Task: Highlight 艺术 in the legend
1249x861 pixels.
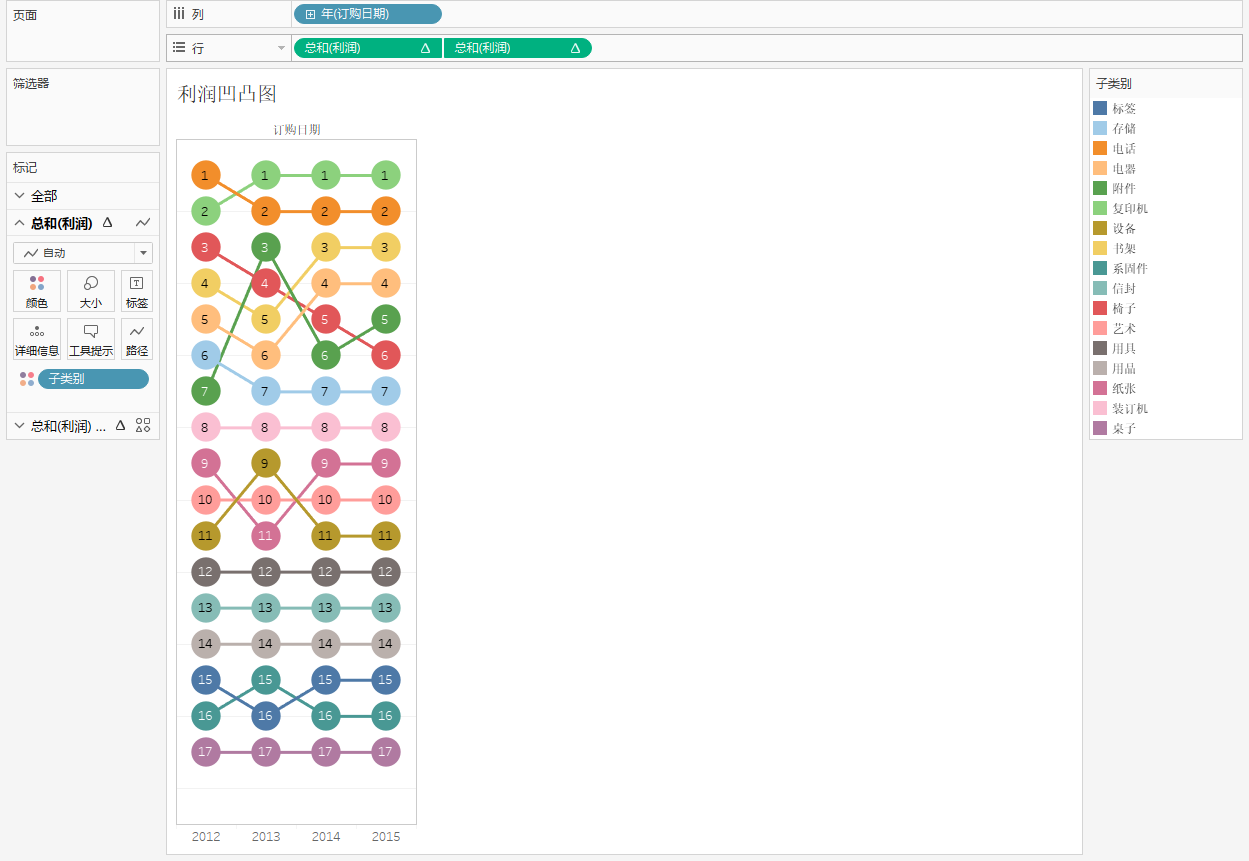Action: [x=1124, y=328]
